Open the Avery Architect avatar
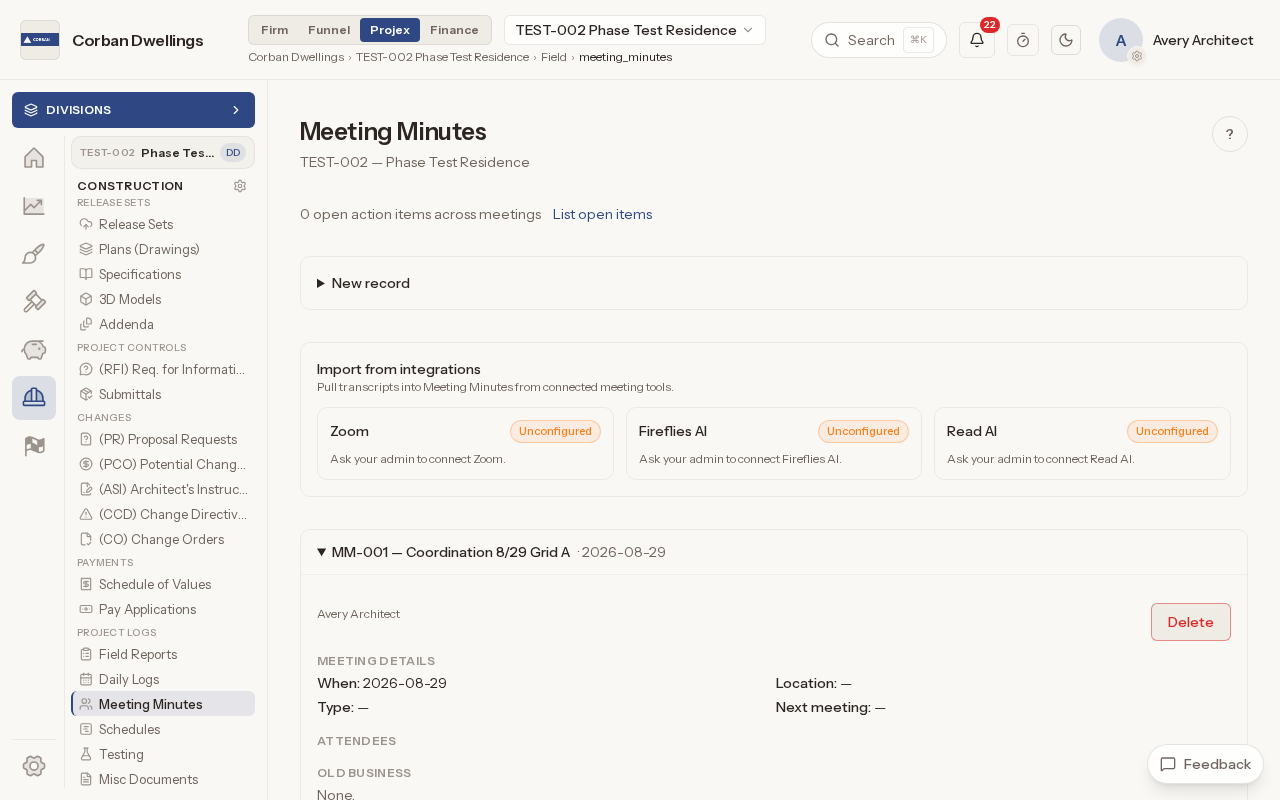 tap(1121, 40)
